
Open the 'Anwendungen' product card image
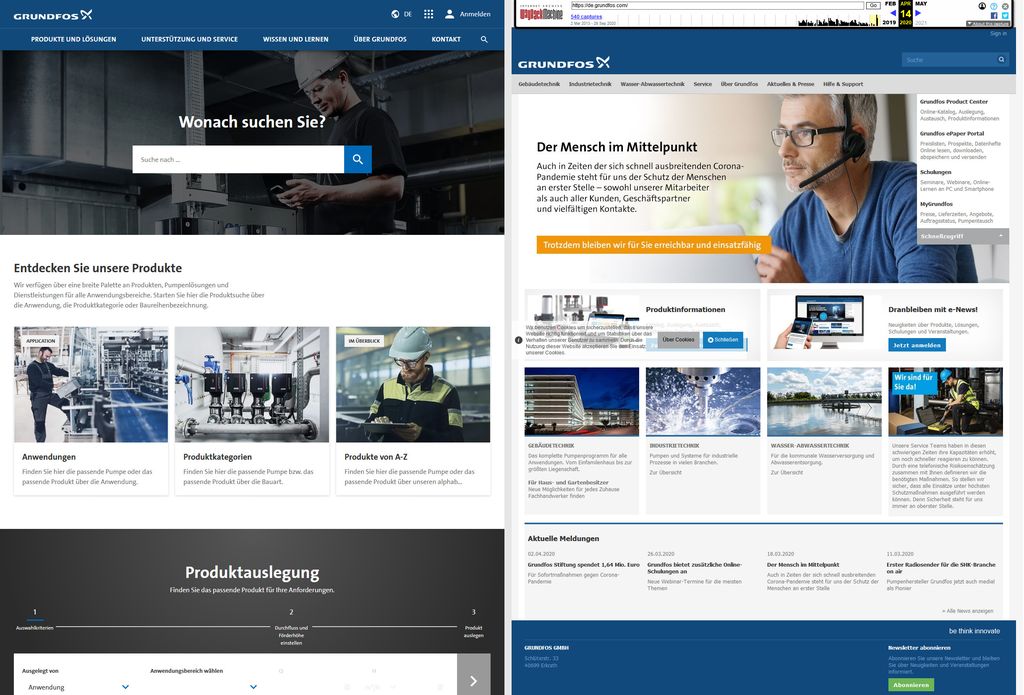tap(91, 384)
